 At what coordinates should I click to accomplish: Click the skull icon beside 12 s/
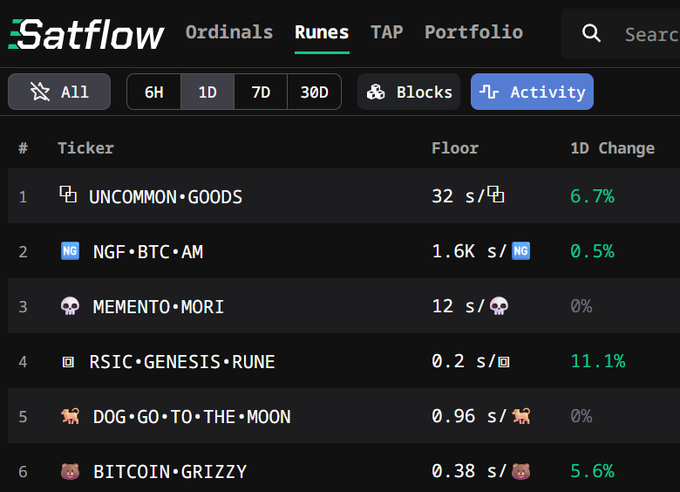[499, 306]
